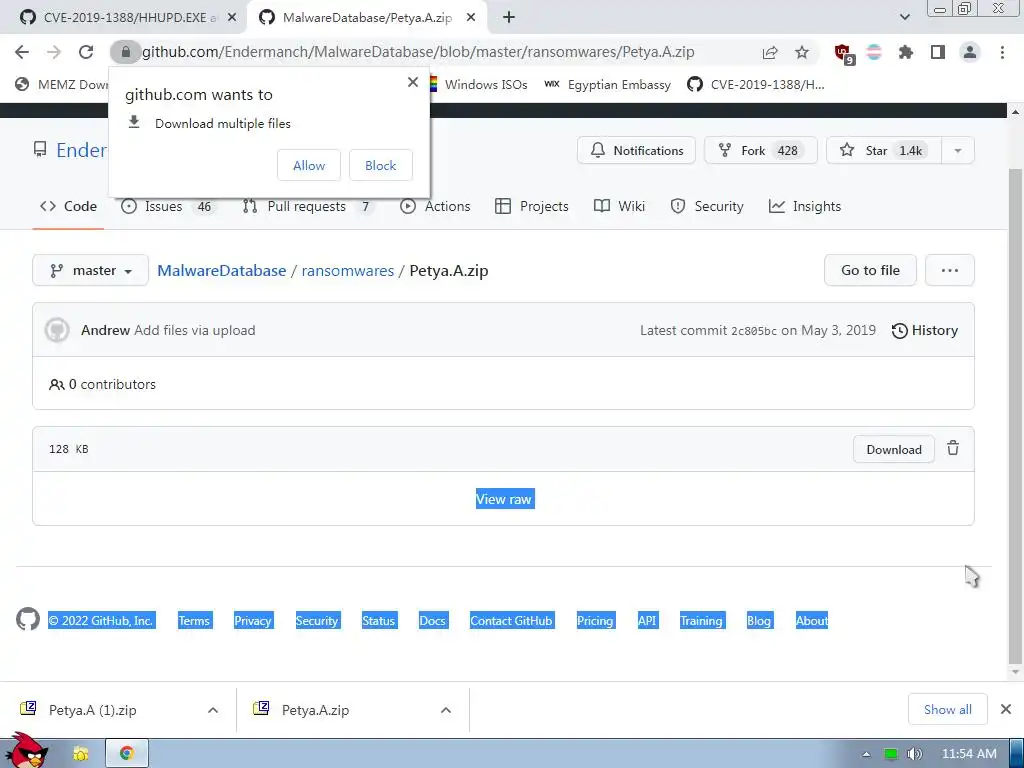
Task: Fork the MalwareDatabase repository
Action: click(x=761, y=150)
